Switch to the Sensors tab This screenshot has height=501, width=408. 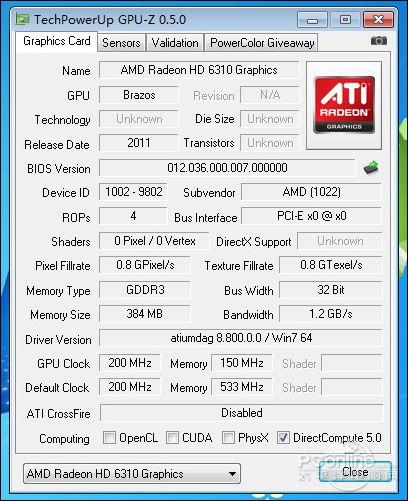pyautogui.click(x=121, y=43)
